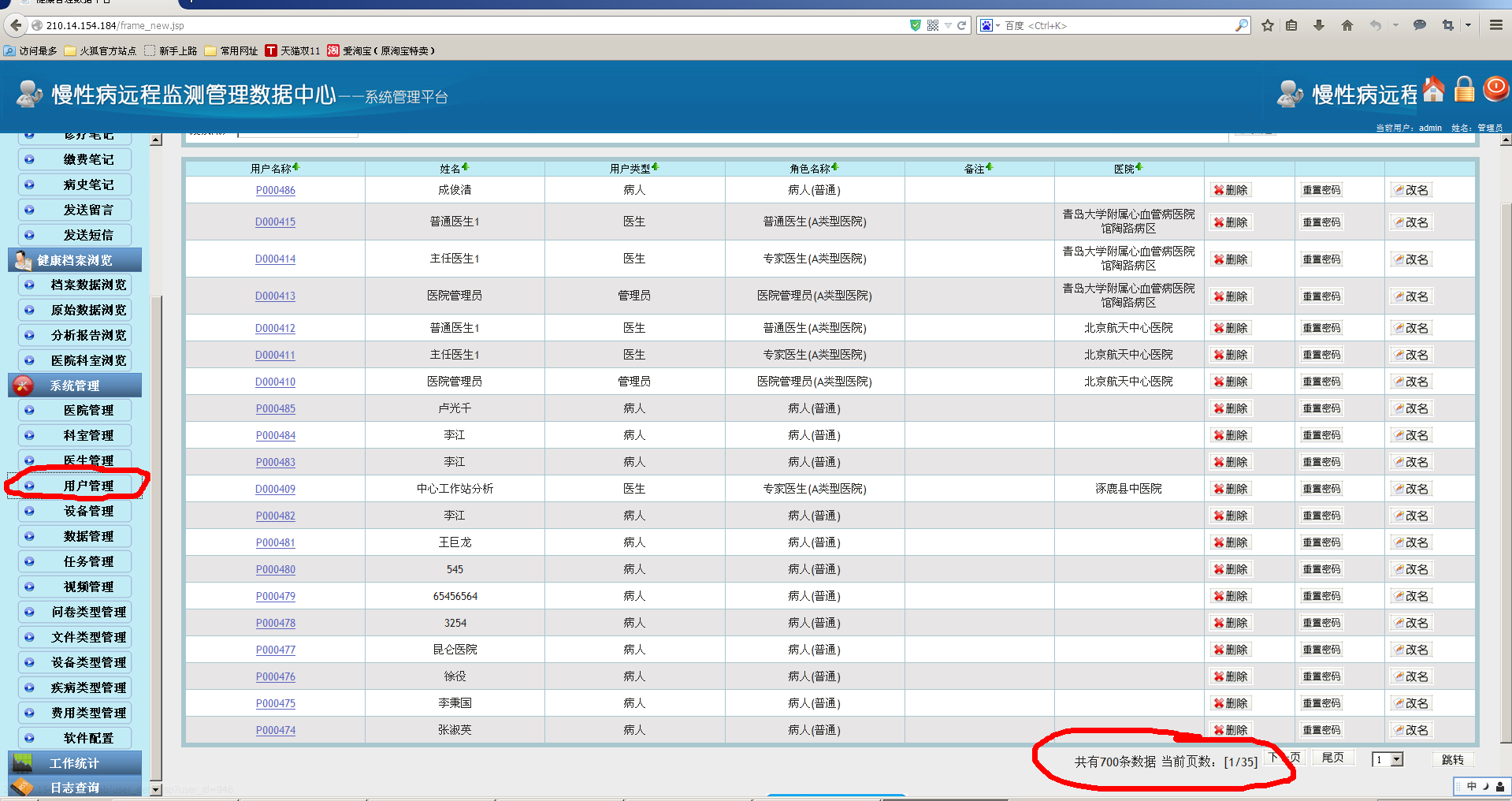Open the undo history dropdown arrow
Viewport: 1512px width, 801px height.
(x=1395, y=25)
